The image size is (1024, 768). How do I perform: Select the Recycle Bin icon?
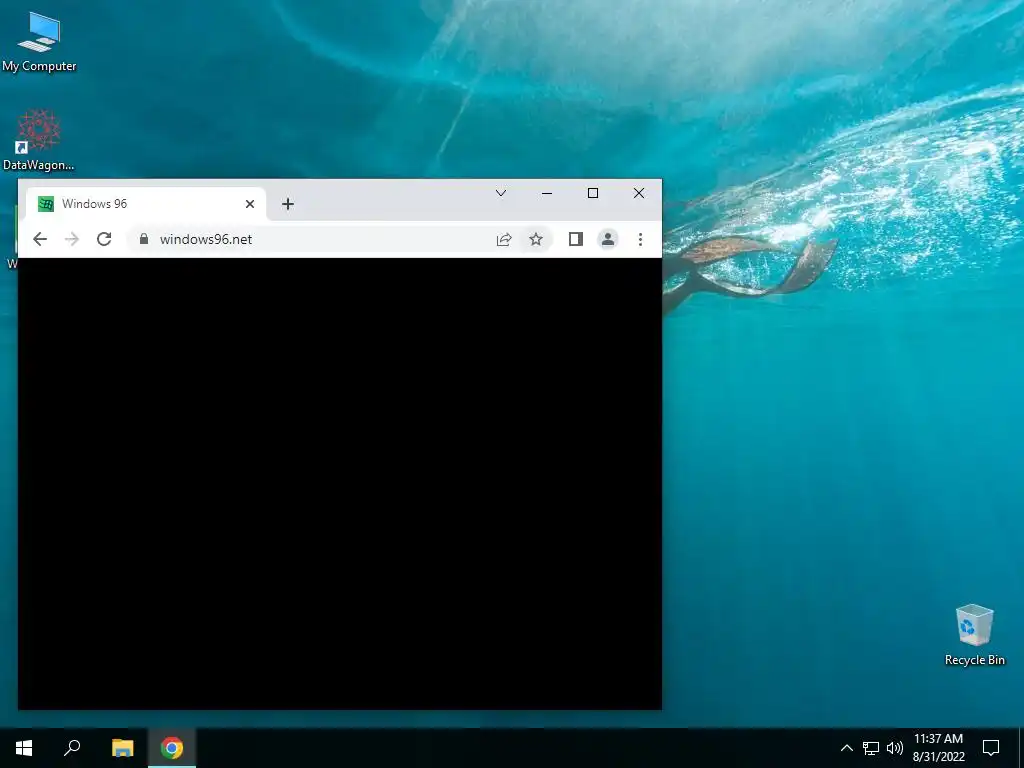(x=974, y=635)
